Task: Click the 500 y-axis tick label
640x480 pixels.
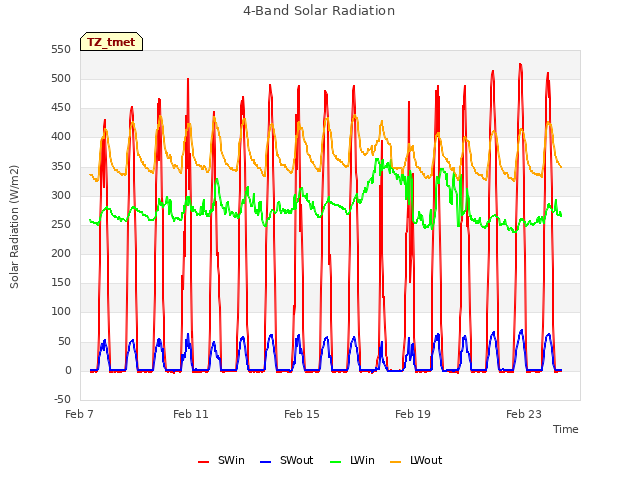Action: (x=61, y=79)
